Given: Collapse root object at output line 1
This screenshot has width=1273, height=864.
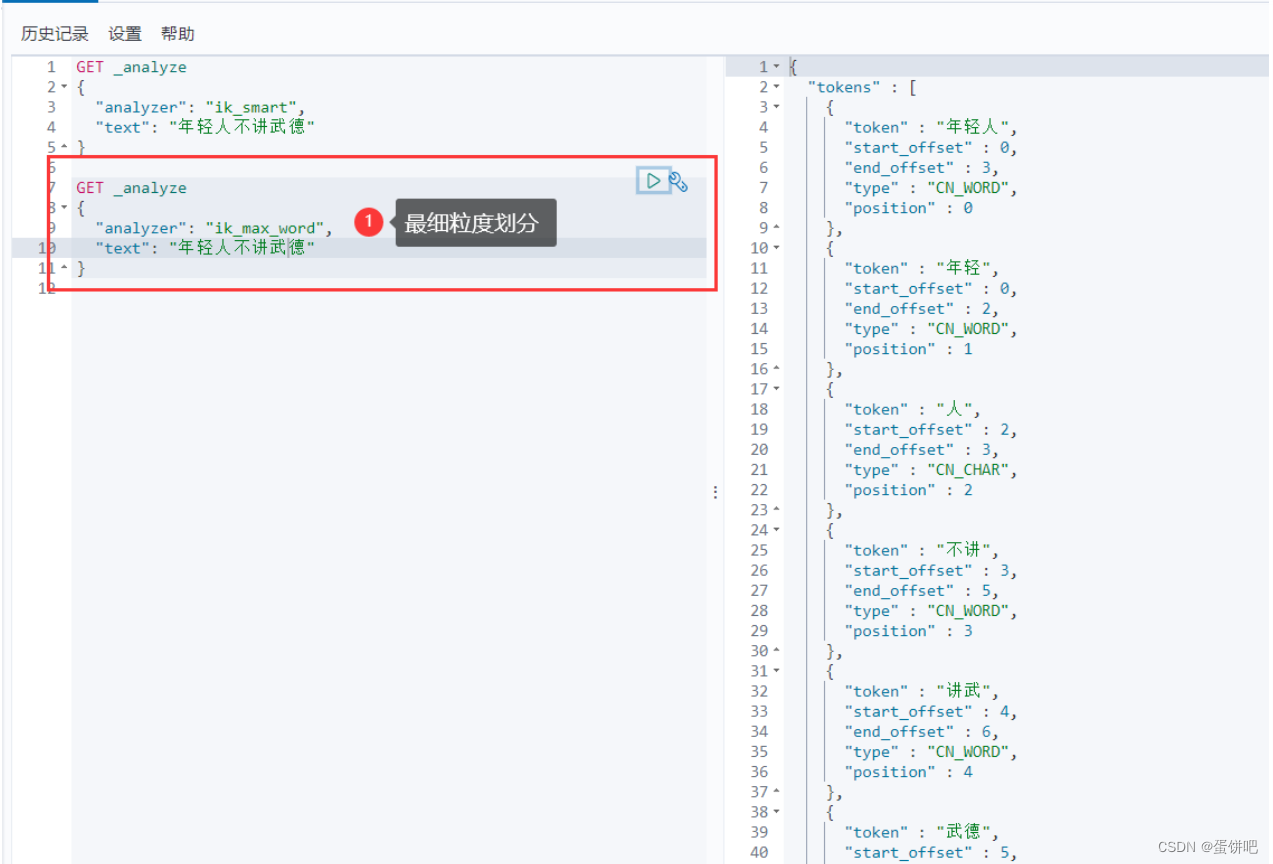Looking at the screenshot, I should pyautogui.click(x=776, y=67).
